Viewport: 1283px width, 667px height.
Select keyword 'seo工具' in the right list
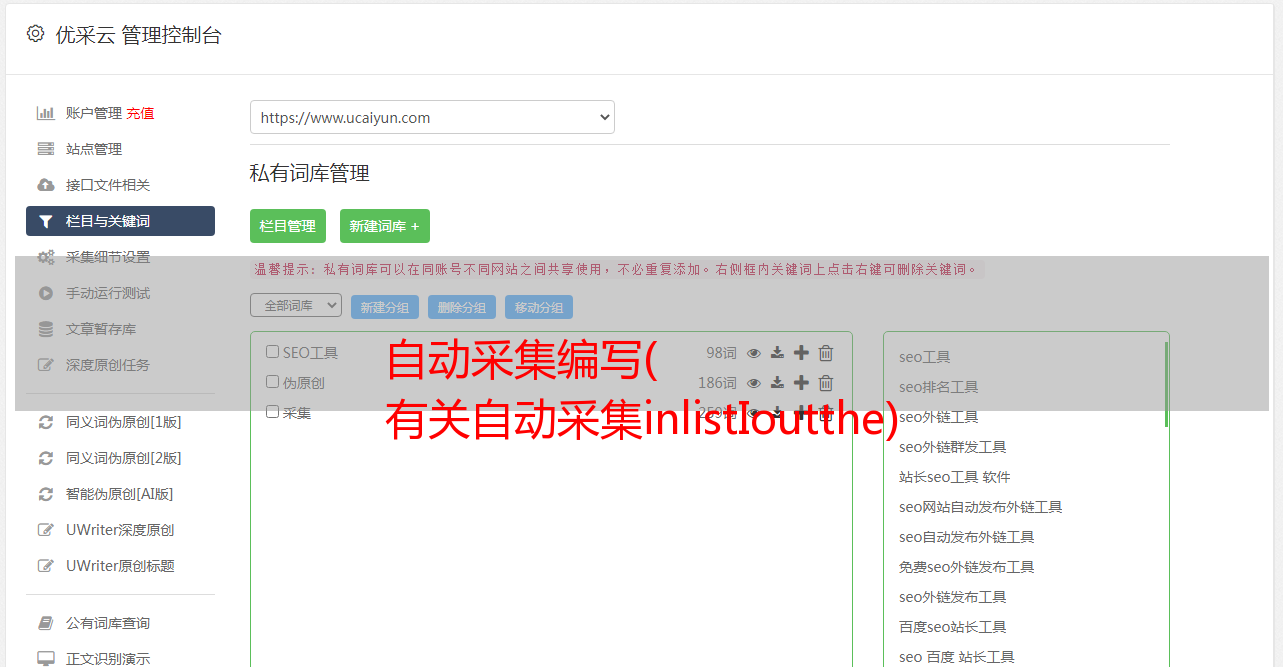924,357
